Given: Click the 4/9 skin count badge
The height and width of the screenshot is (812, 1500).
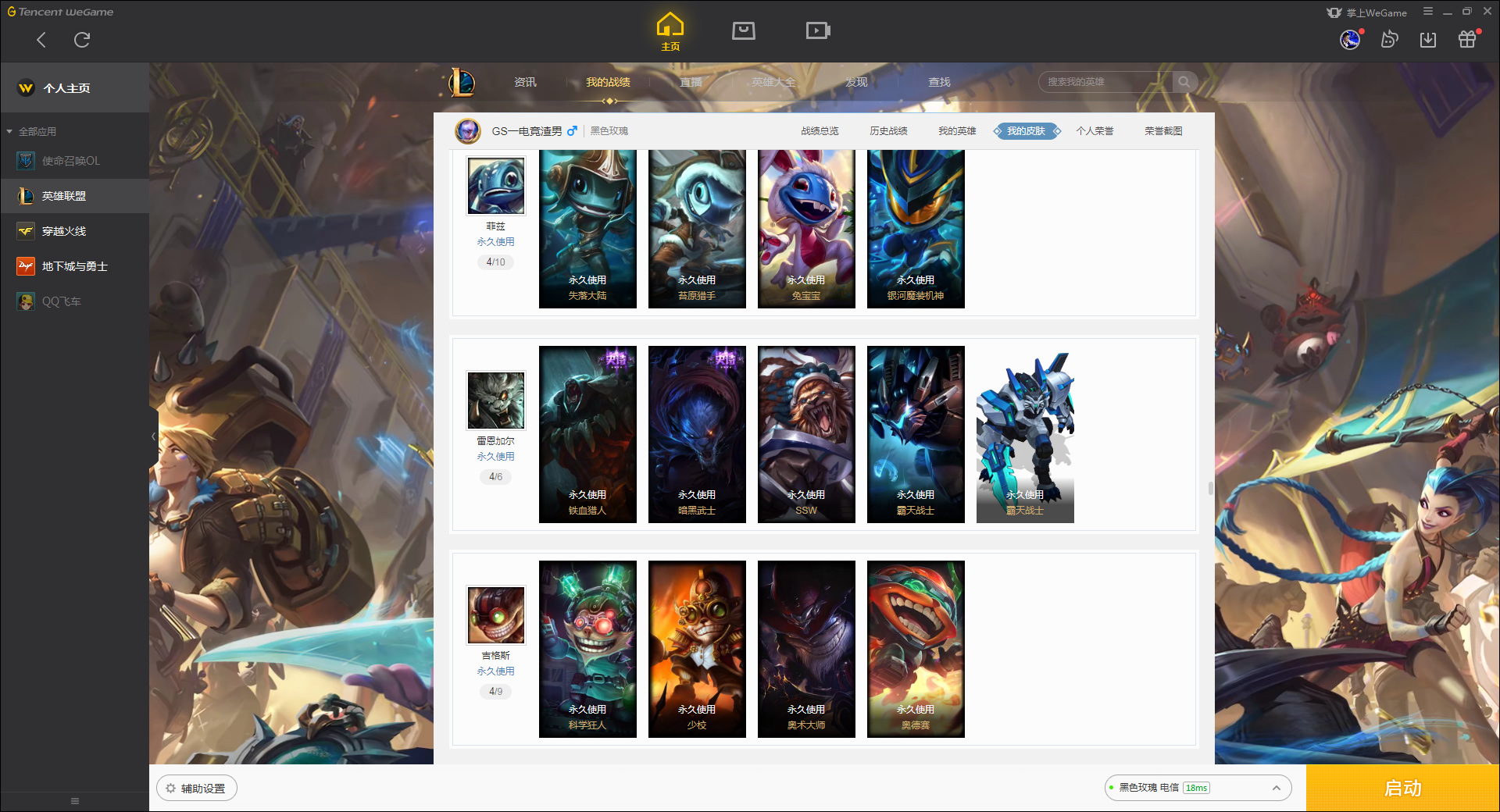Looking at the screenshot, I should (495, 691).
